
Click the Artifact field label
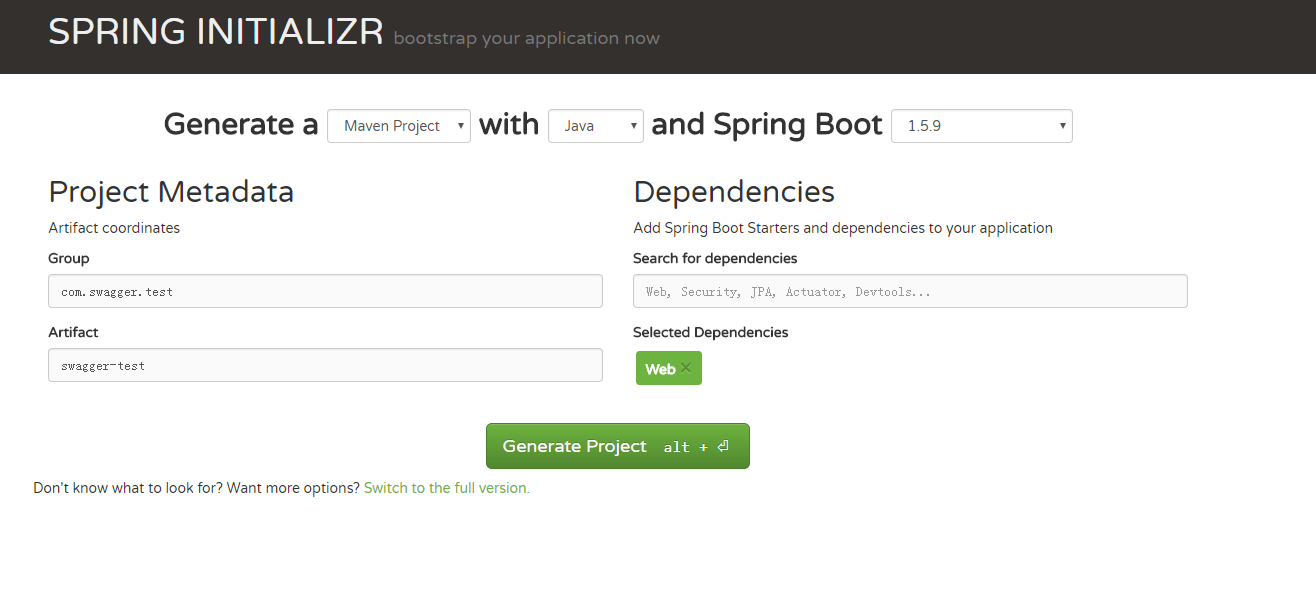click(73, 332)
